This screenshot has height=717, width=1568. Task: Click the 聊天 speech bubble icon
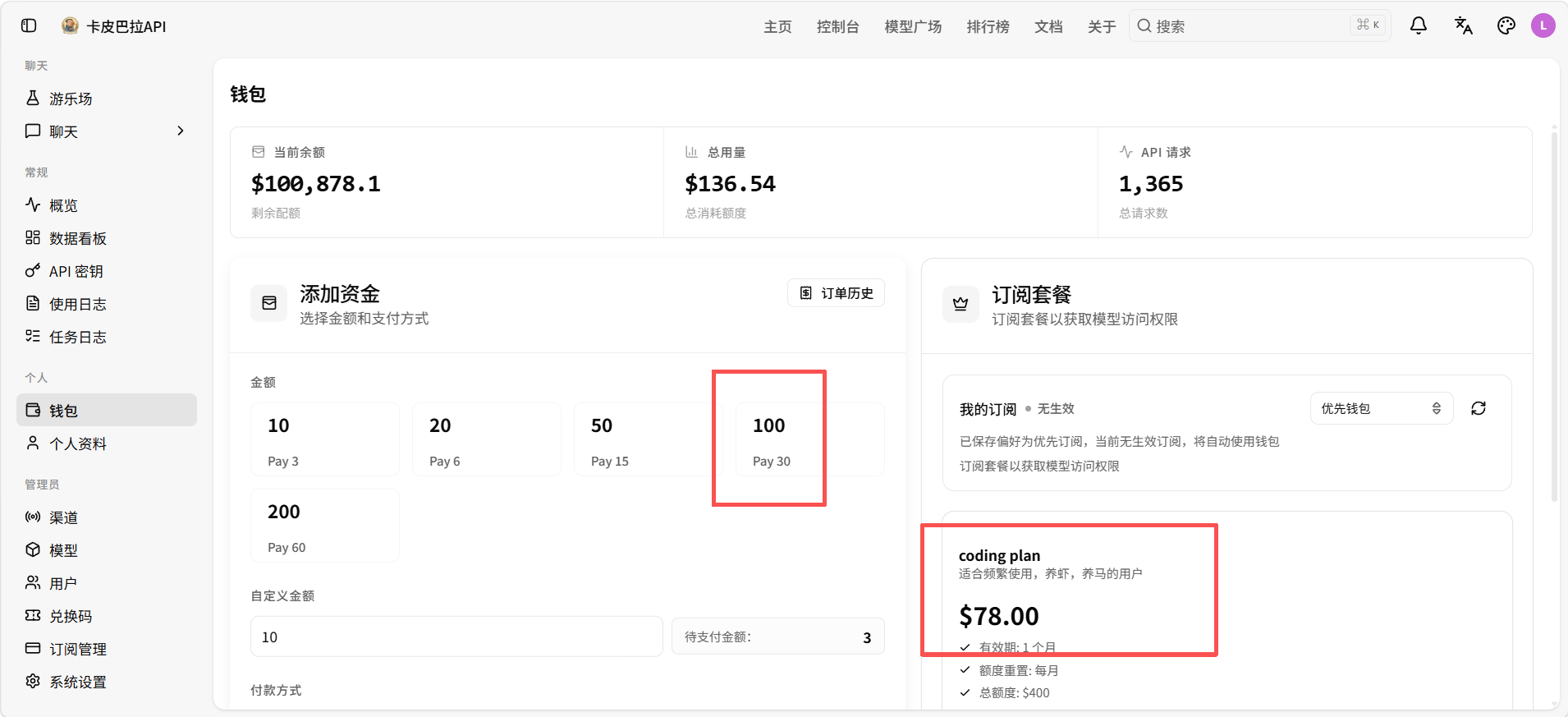33,131
